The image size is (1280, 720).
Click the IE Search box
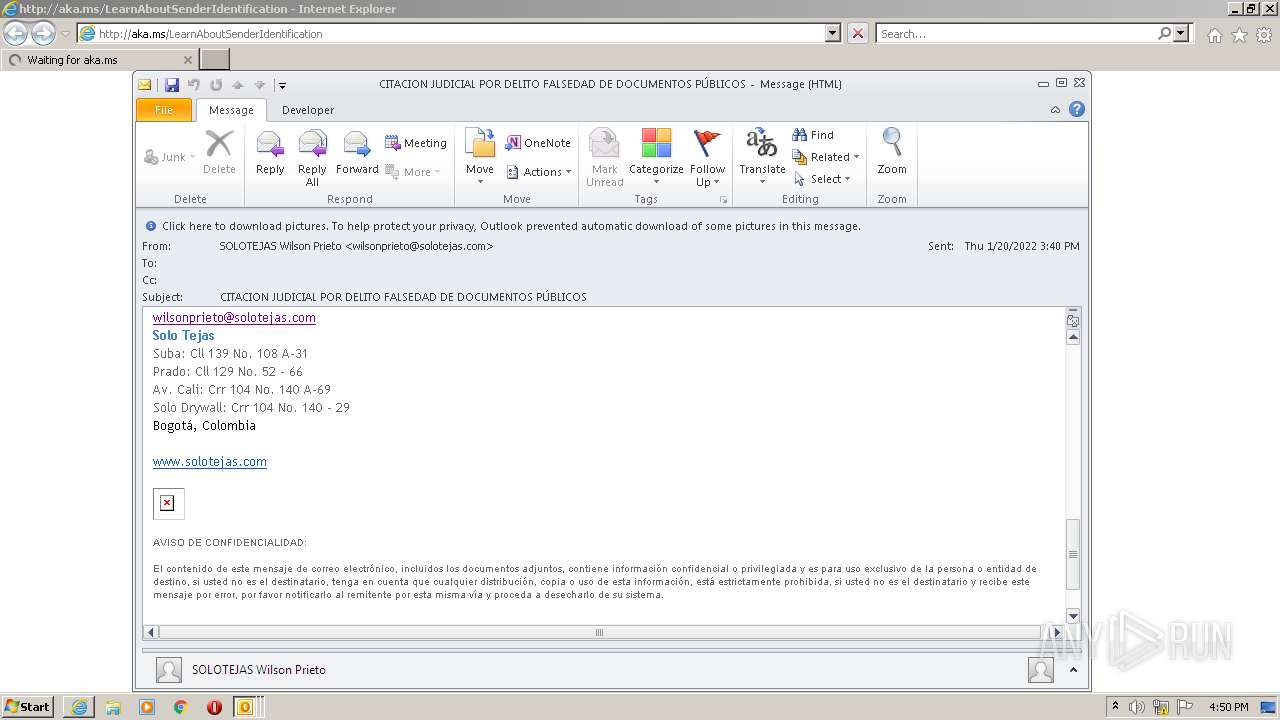click(1017, 33)
